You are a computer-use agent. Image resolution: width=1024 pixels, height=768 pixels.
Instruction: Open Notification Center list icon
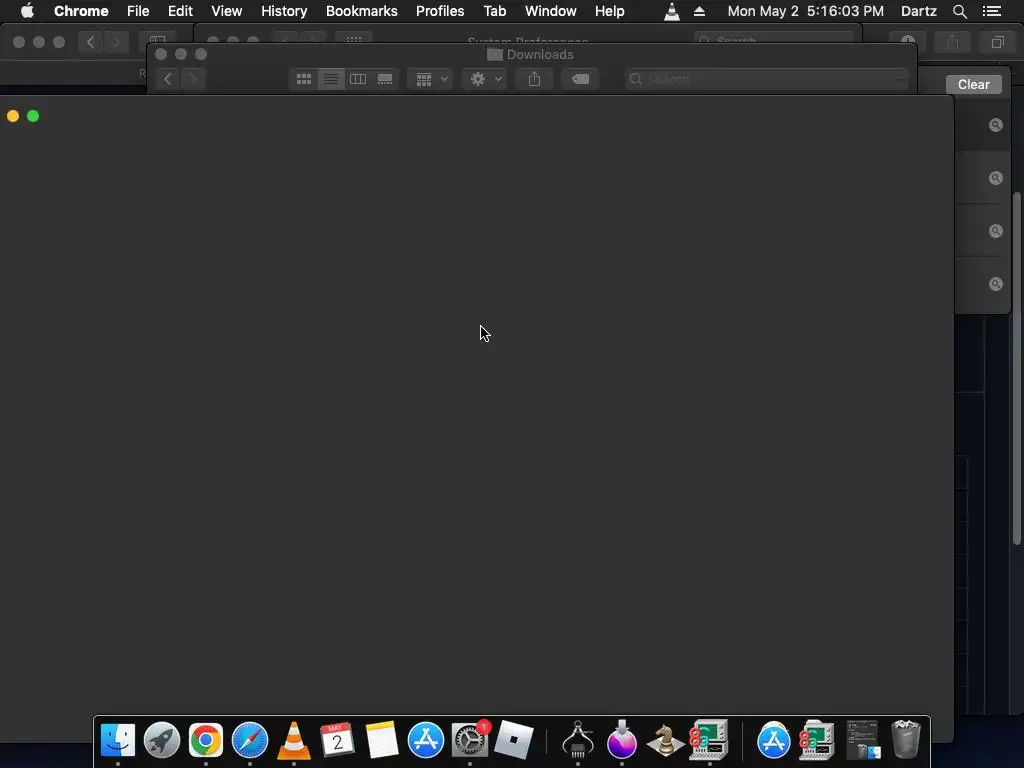point(991,11)
